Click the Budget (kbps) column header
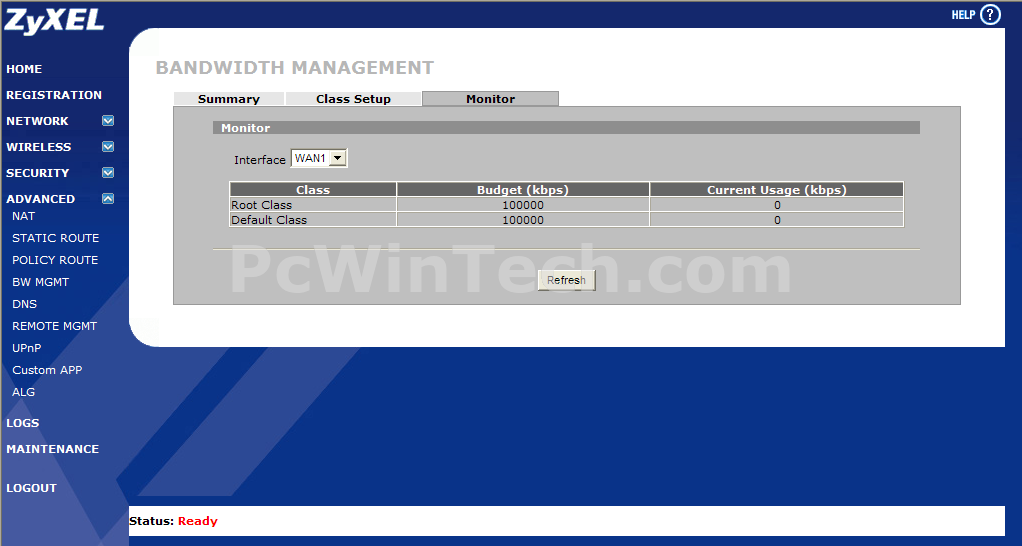The width and height of the screenshot is (1022, 546). 523,190
